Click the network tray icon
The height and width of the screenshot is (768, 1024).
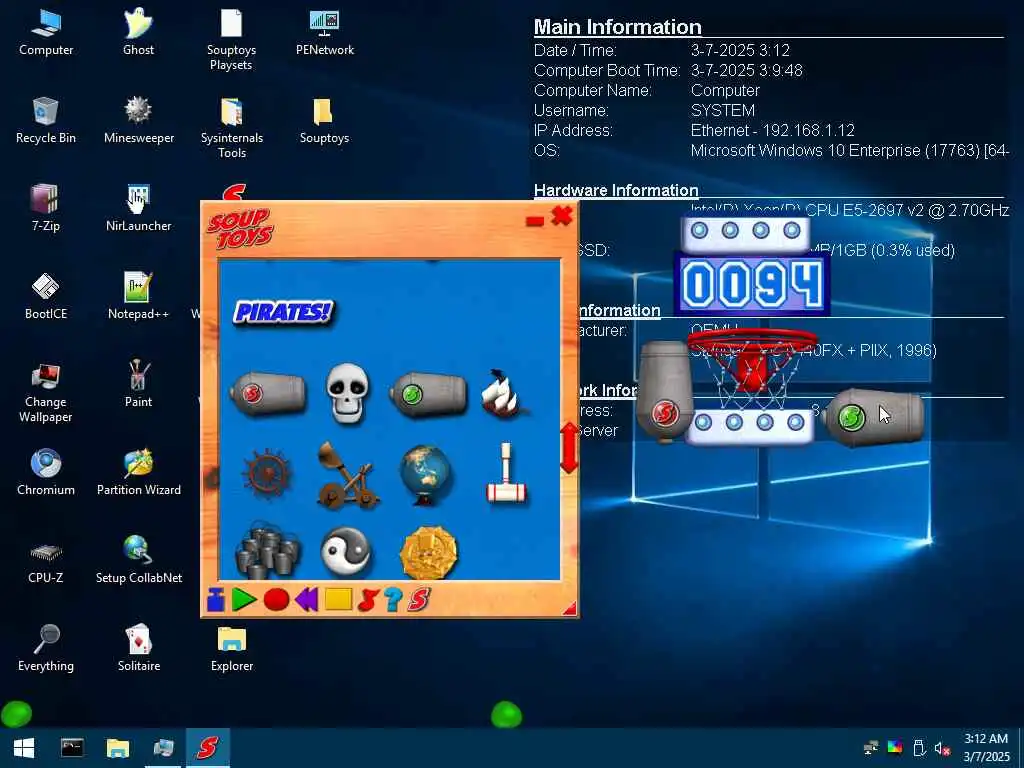(871, 748)
